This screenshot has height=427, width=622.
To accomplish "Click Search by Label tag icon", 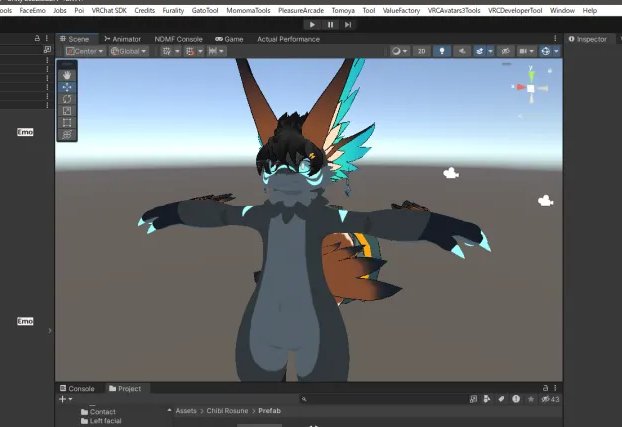I will pos(501,399).
